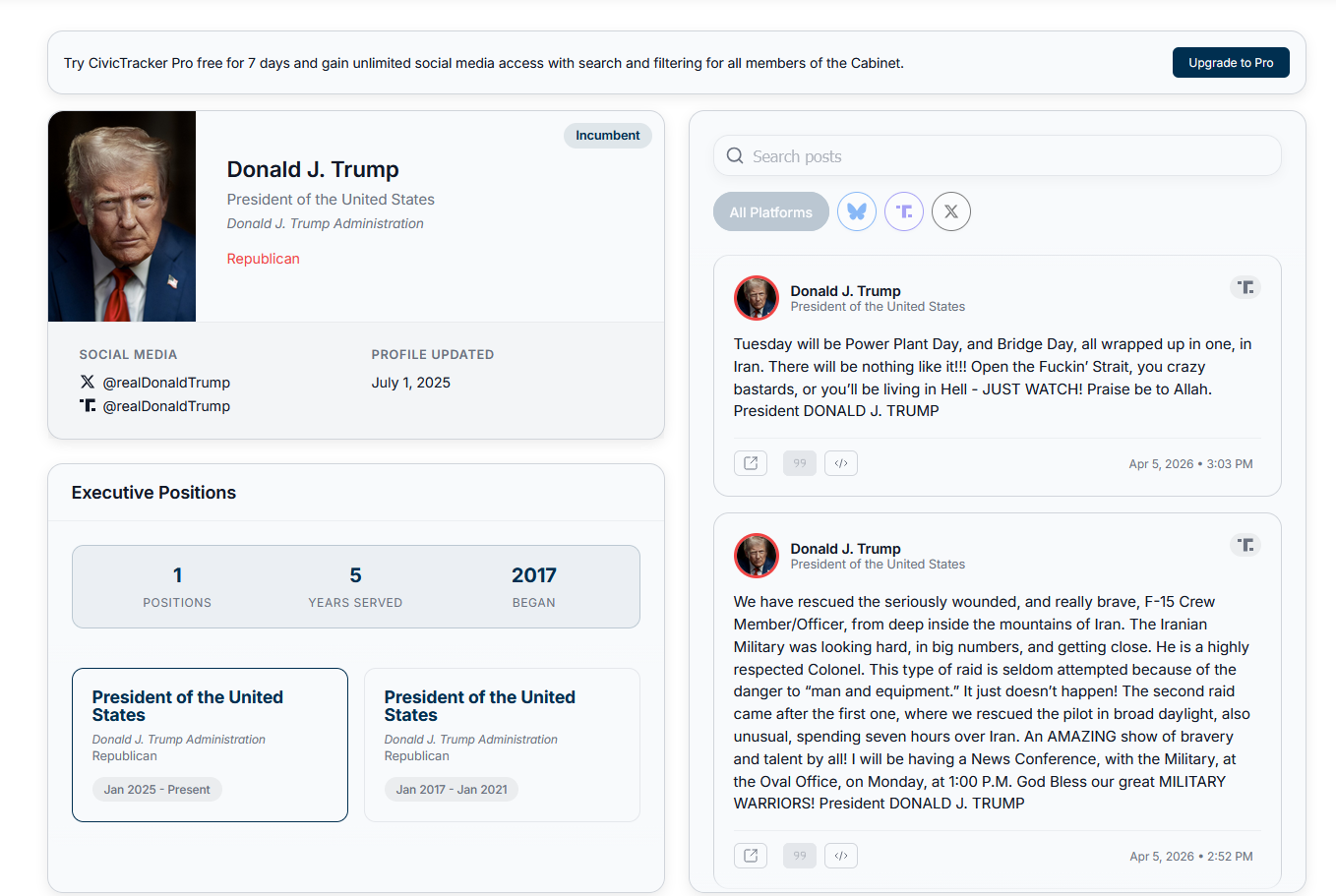Filter posts by Bluesky butterfly icon
This screenshot has width=1336, height=896.
(856, 211)
